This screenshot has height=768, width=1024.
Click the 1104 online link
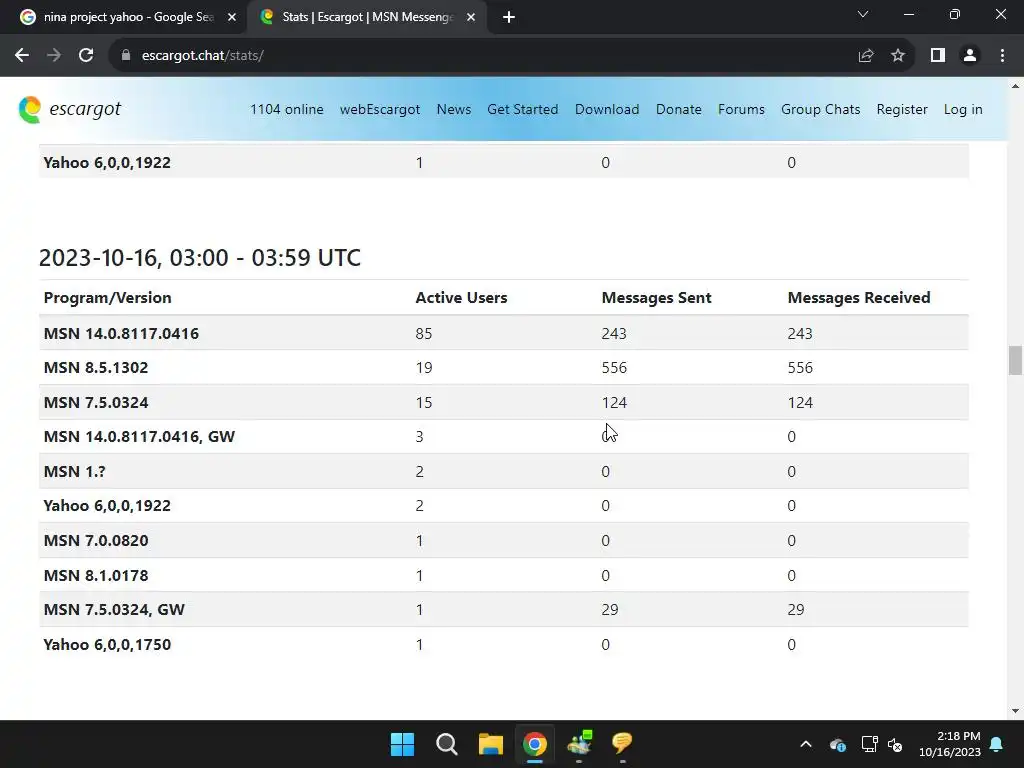point(287,110)
